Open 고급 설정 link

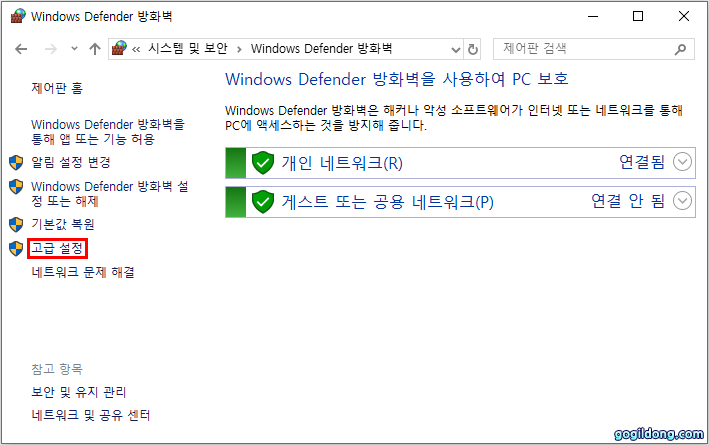(57, 248)
